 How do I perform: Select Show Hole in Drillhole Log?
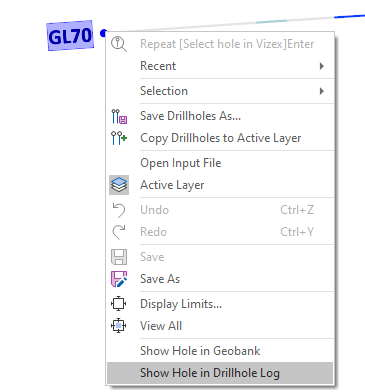(x=220, y=373)
